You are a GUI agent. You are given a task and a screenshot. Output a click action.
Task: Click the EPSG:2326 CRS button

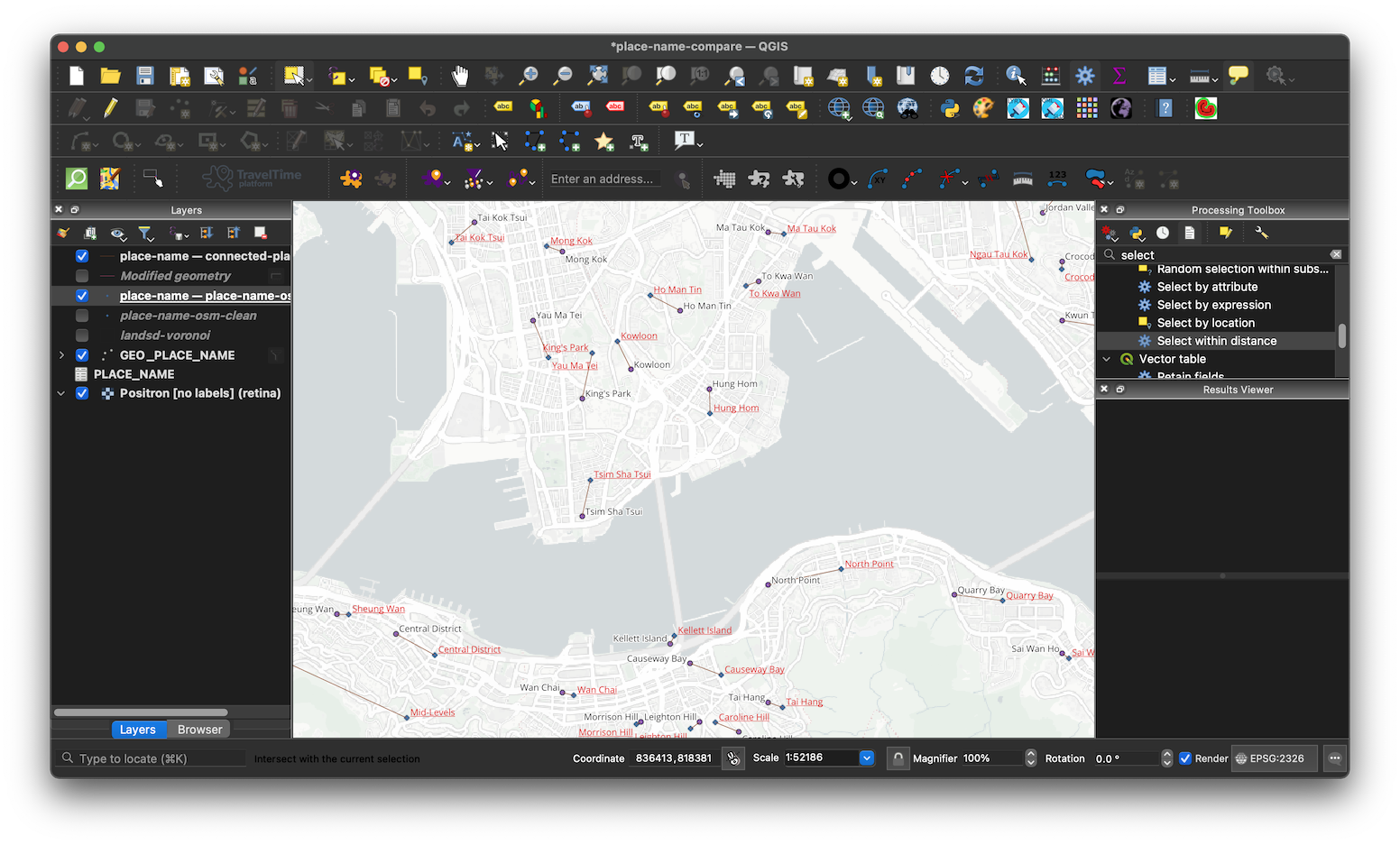pyautogui.click(x=1270, y=758)
